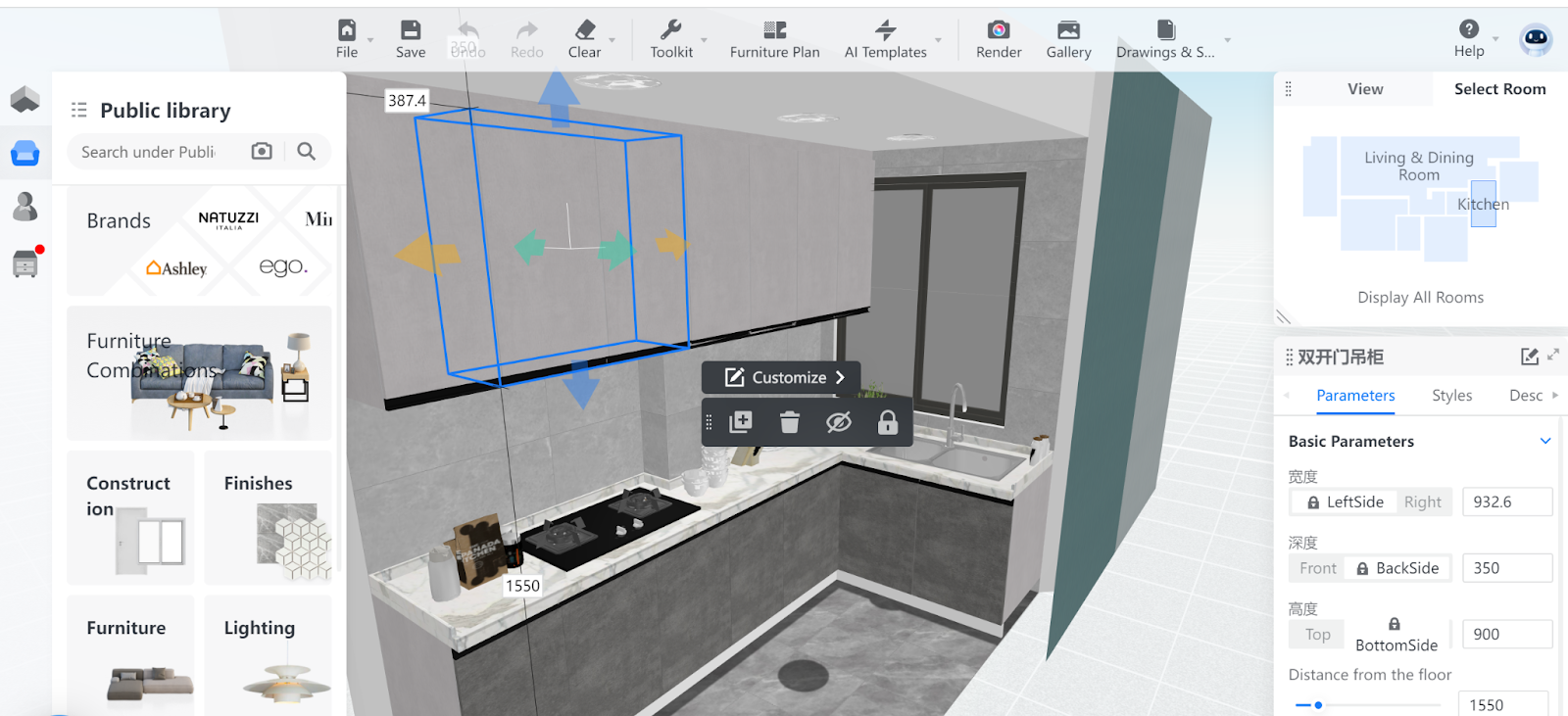Lock the selected cabinet
1568x716 pixels.
click(888, 422)
